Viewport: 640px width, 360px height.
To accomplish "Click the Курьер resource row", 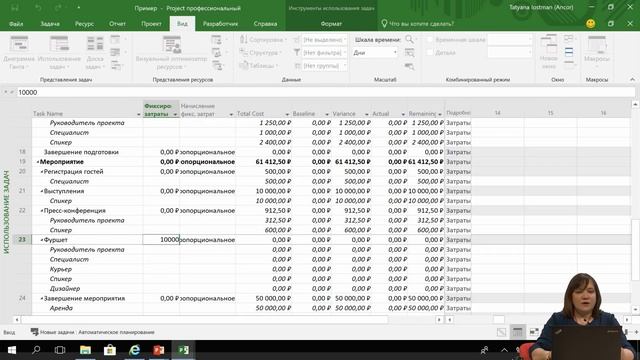I will pos(60,269).
